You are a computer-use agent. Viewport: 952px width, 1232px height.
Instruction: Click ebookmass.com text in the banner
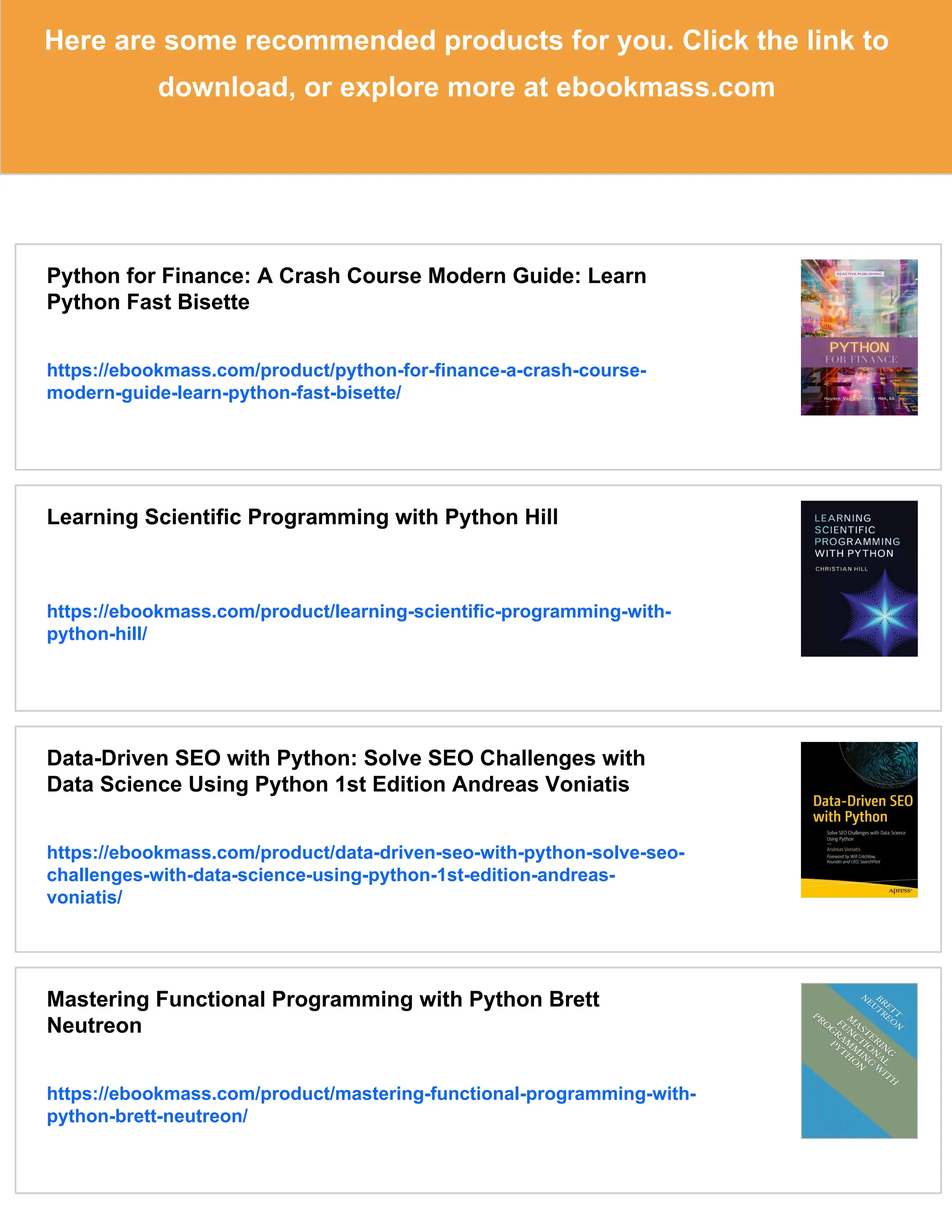pyautogui.click(x=666, y=87)
